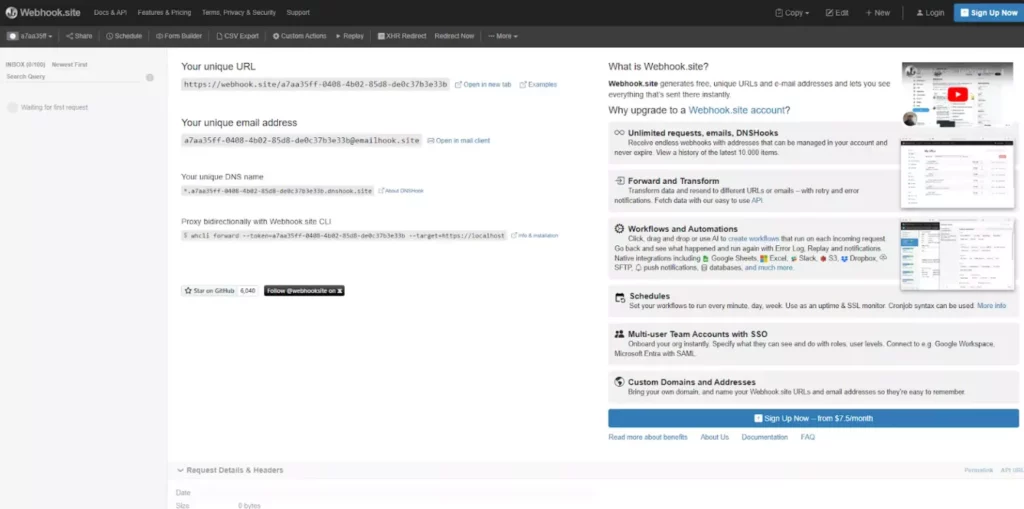Click the 'and much more' link
The height and width of the screenshot is (509, 1024).
[x=769, y=268]
